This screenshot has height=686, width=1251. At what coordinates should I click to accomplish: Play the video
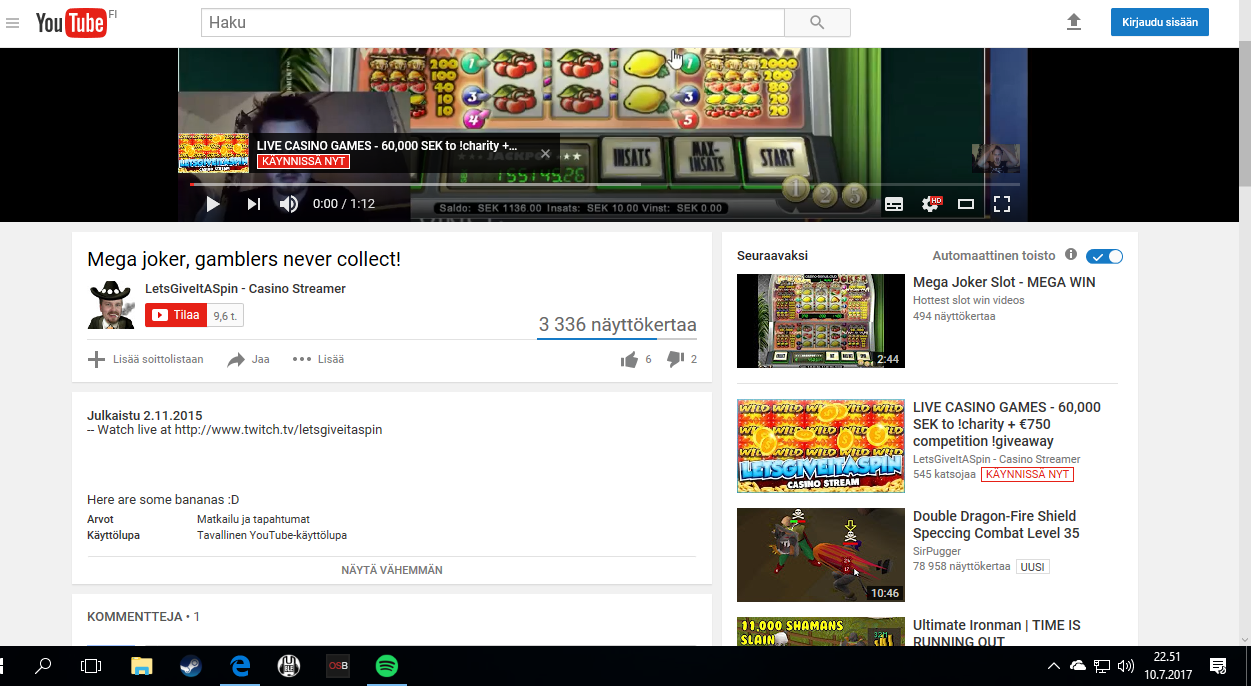(212, 204)
